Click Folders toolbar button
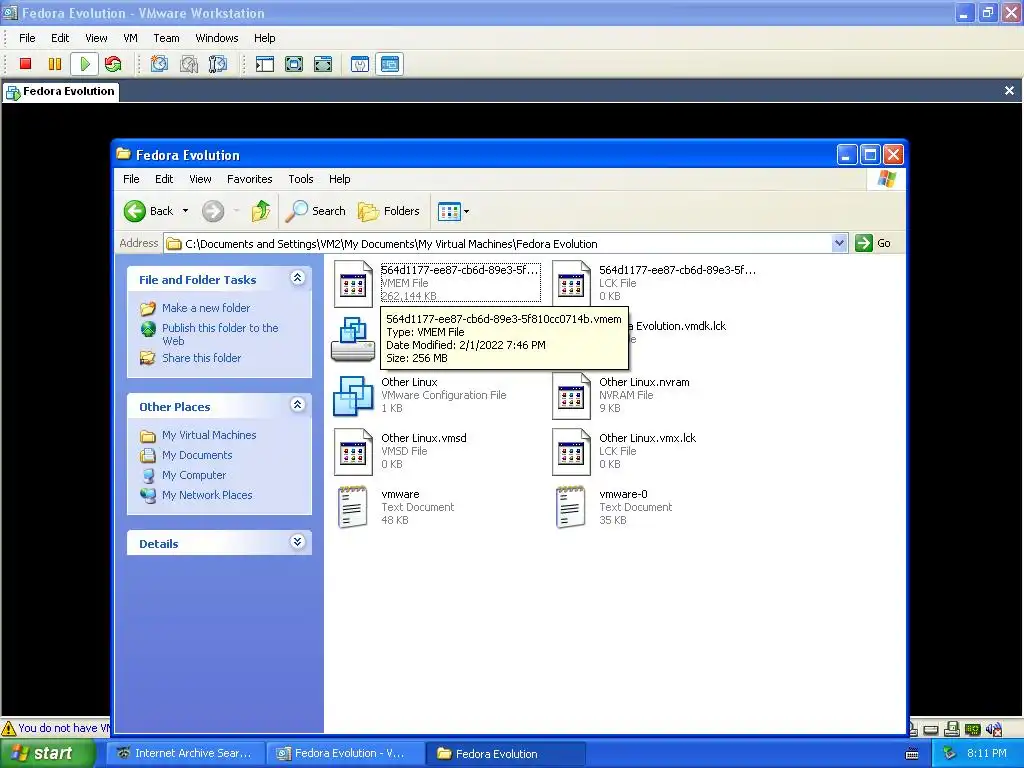Screen dimensions: 1024x768 [x=389, y=211]
